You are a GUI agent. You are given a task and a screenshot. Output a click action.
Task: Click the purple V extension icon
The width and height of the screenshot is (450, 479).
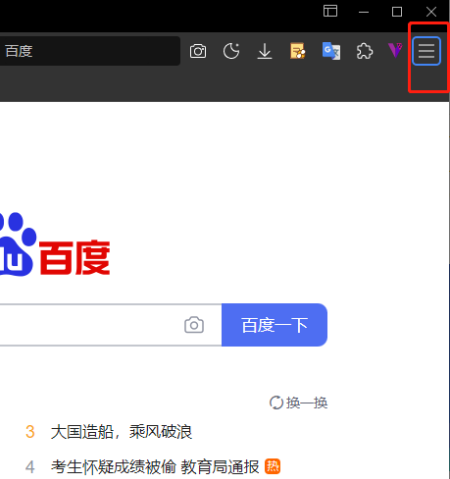coord(395,51)
